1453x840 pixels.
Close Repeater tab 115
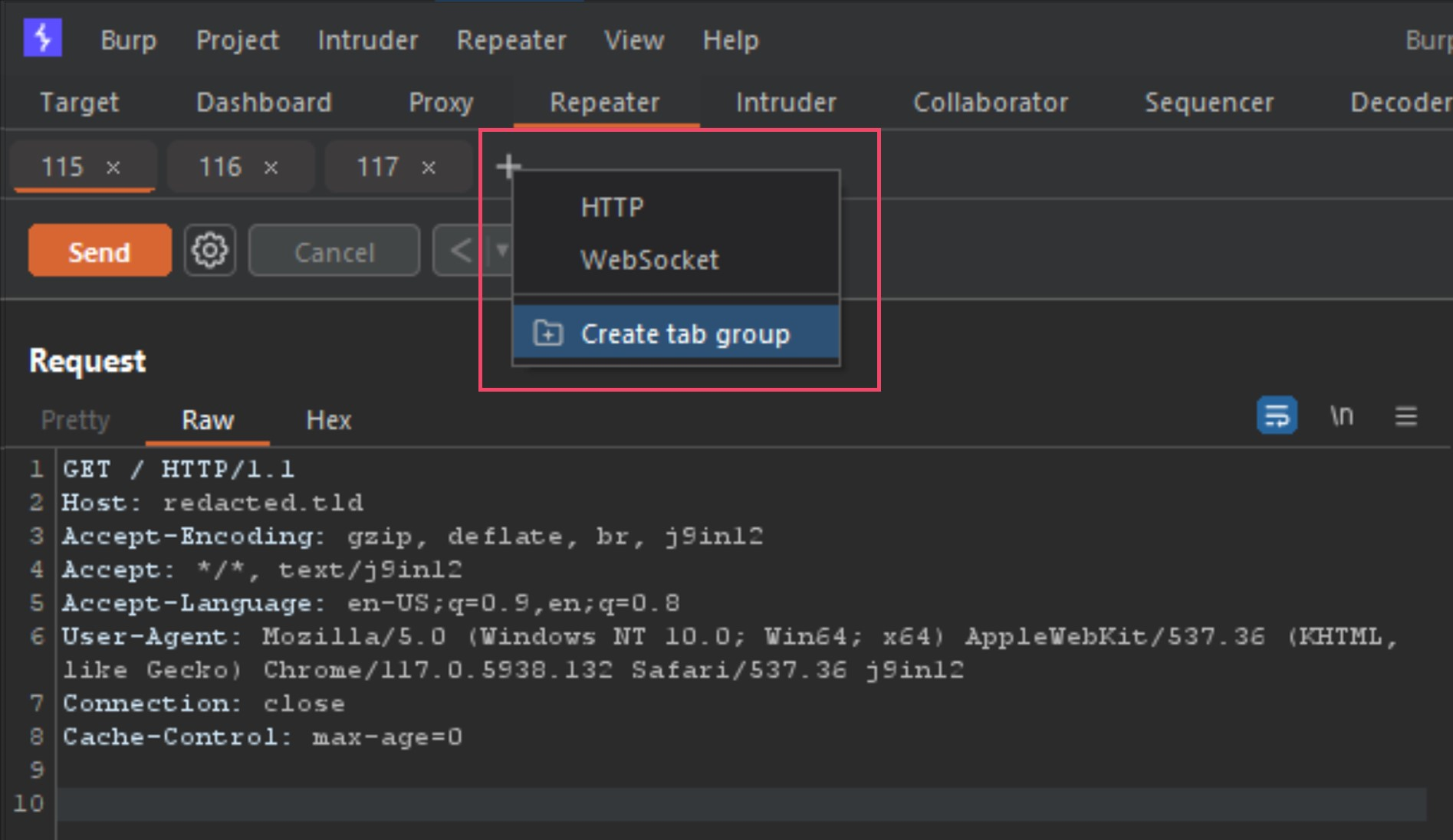(x=113, y=167)
